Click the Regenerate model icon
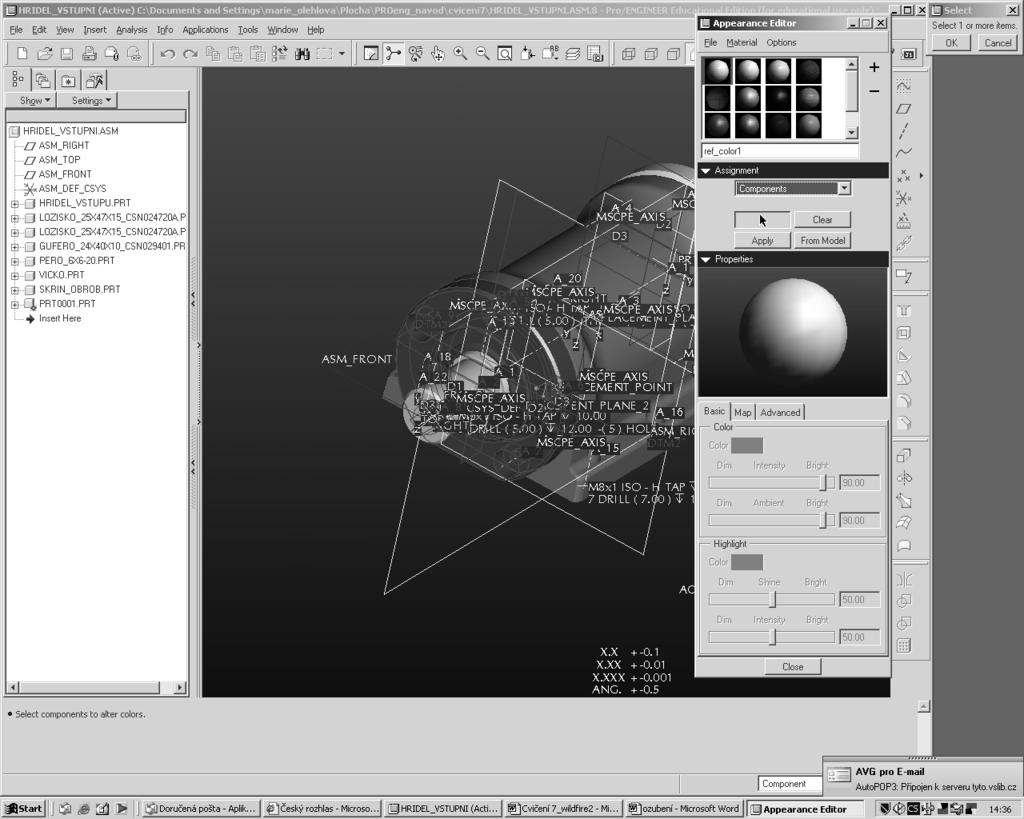Image resolution: width=1024 pixels, height=819 pixels. click(280, 54)
